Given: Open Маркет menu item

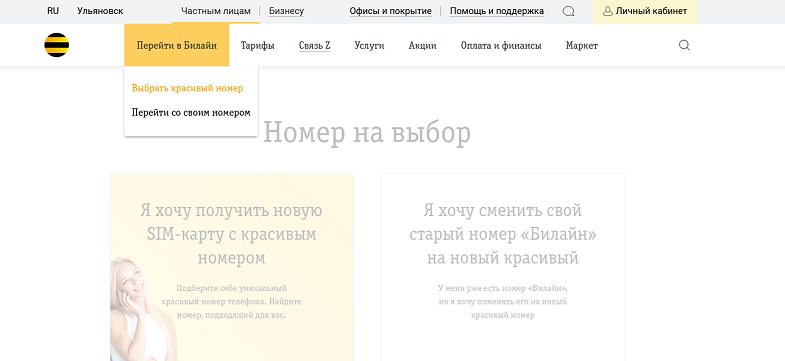Looking at the screenshot, I should click(582, 46).
